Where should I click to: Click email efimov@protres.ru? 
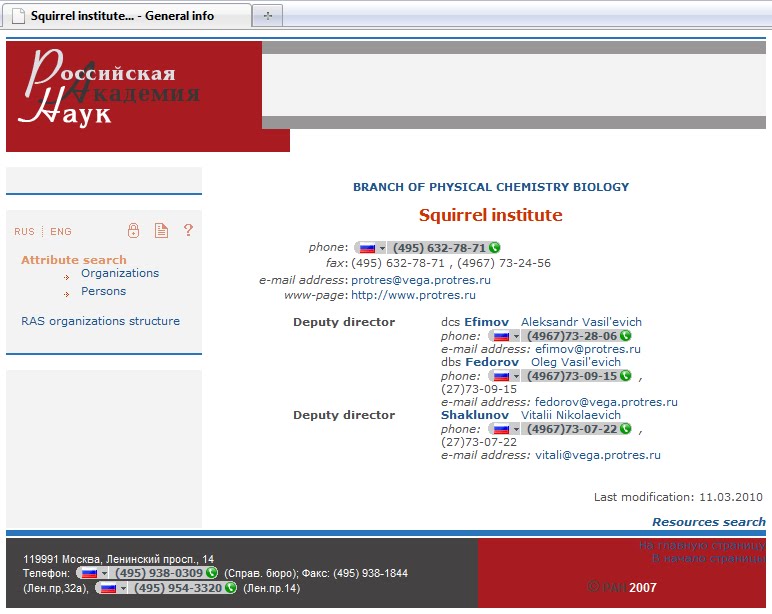(588, 349)
